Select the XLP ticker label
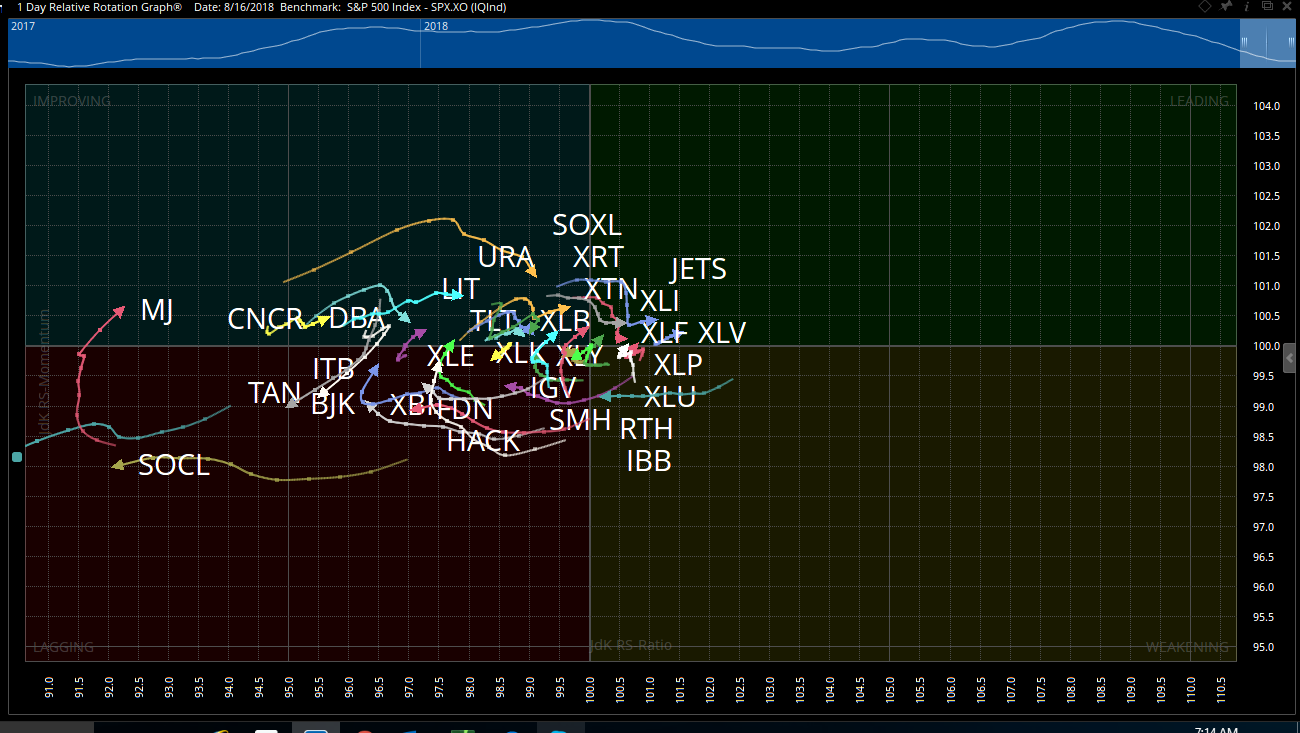This screenshot has height=733, width=1300. pyautogui.click(x=678, y=365)
